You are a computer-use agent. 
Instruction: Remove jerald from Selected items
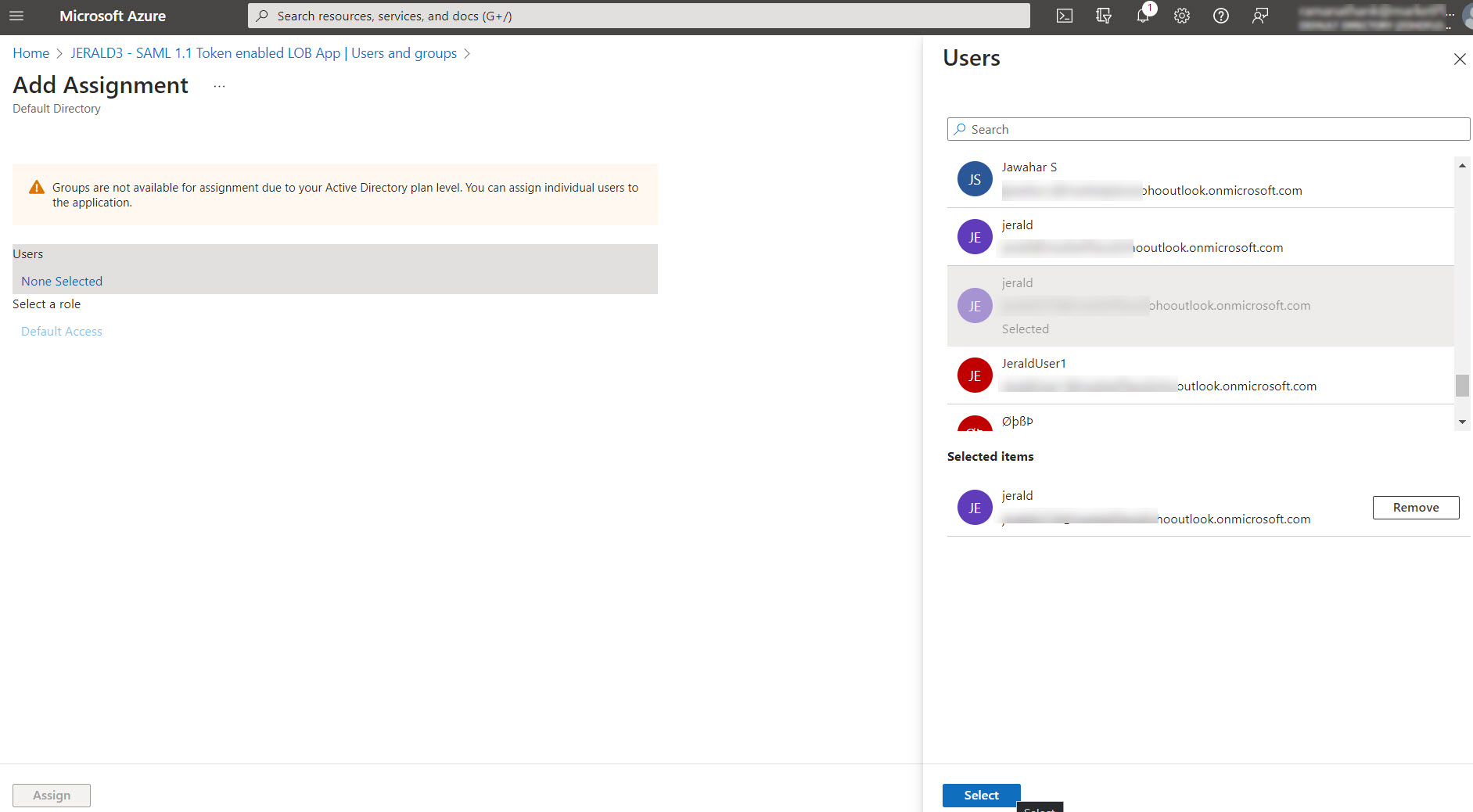click(x=1416, y=508)
